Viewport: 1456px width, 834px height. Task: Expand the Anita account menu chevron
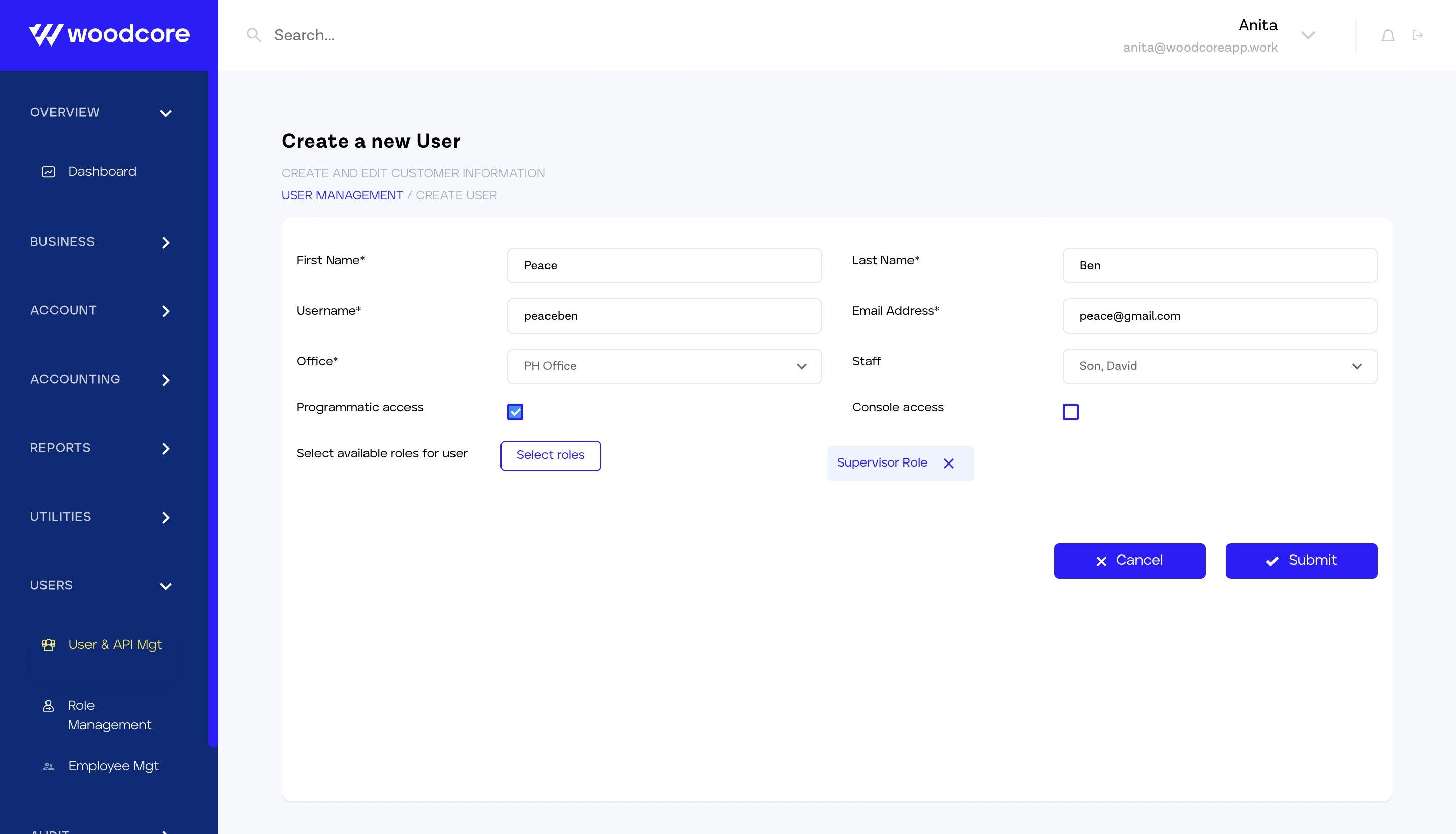(x=1308, y=35)
